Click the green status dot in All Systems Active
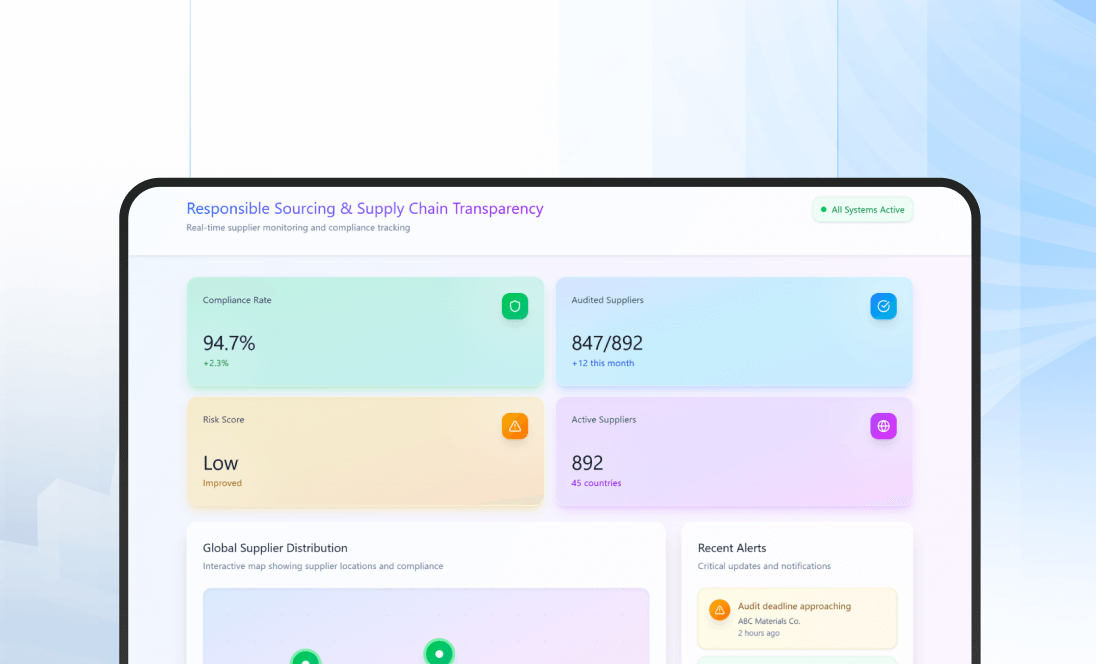This screenshot has width=1096, height=664. 824,210
